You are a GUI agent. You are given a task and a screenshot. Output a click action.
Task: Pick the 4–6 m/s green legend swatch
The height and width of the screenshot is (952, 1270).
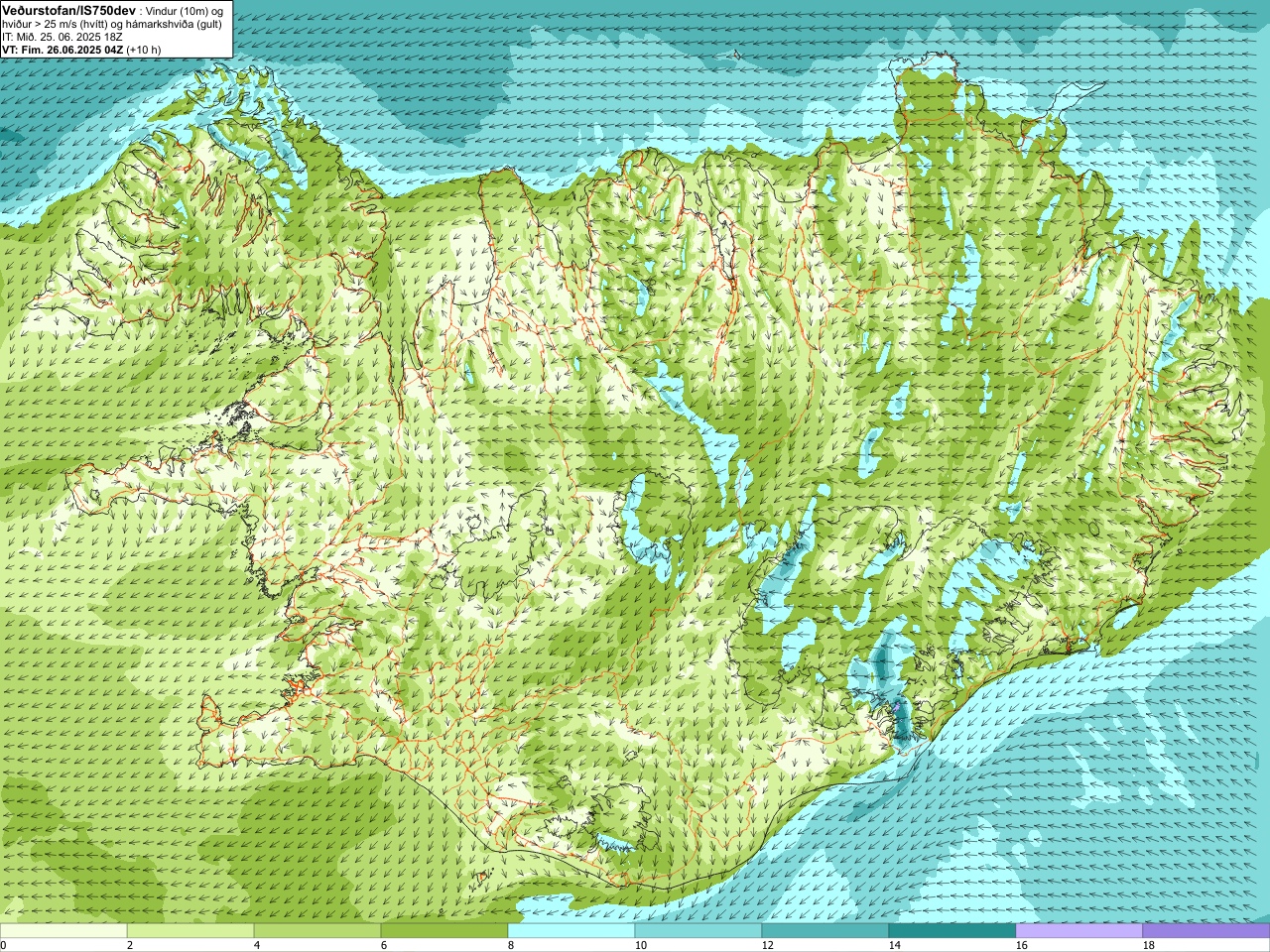point(317,931)
